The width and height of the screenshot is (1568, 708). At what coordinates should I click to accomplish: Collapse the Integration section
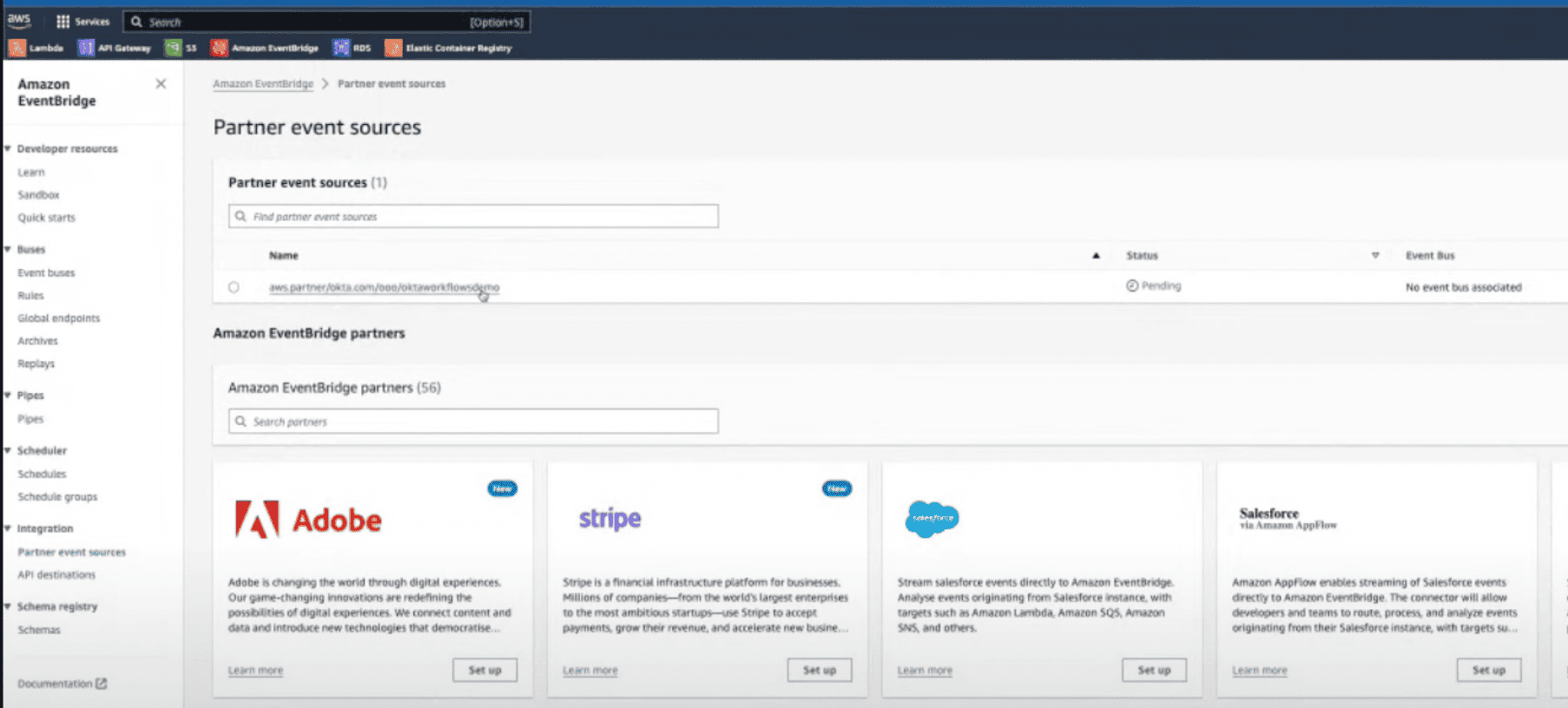coord(8,528)
